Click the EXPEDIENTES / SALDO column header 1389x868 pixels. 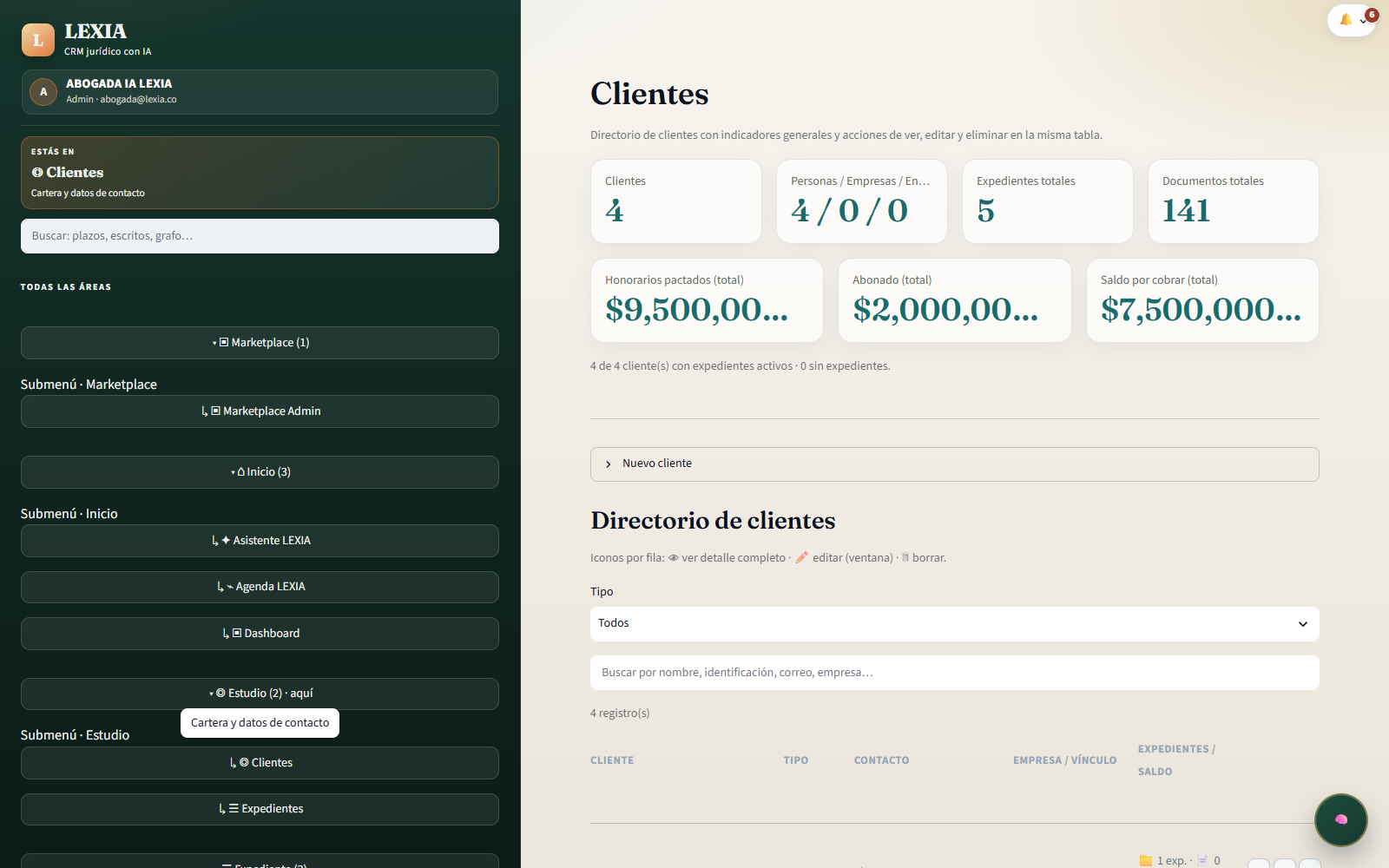[1176, 760]
